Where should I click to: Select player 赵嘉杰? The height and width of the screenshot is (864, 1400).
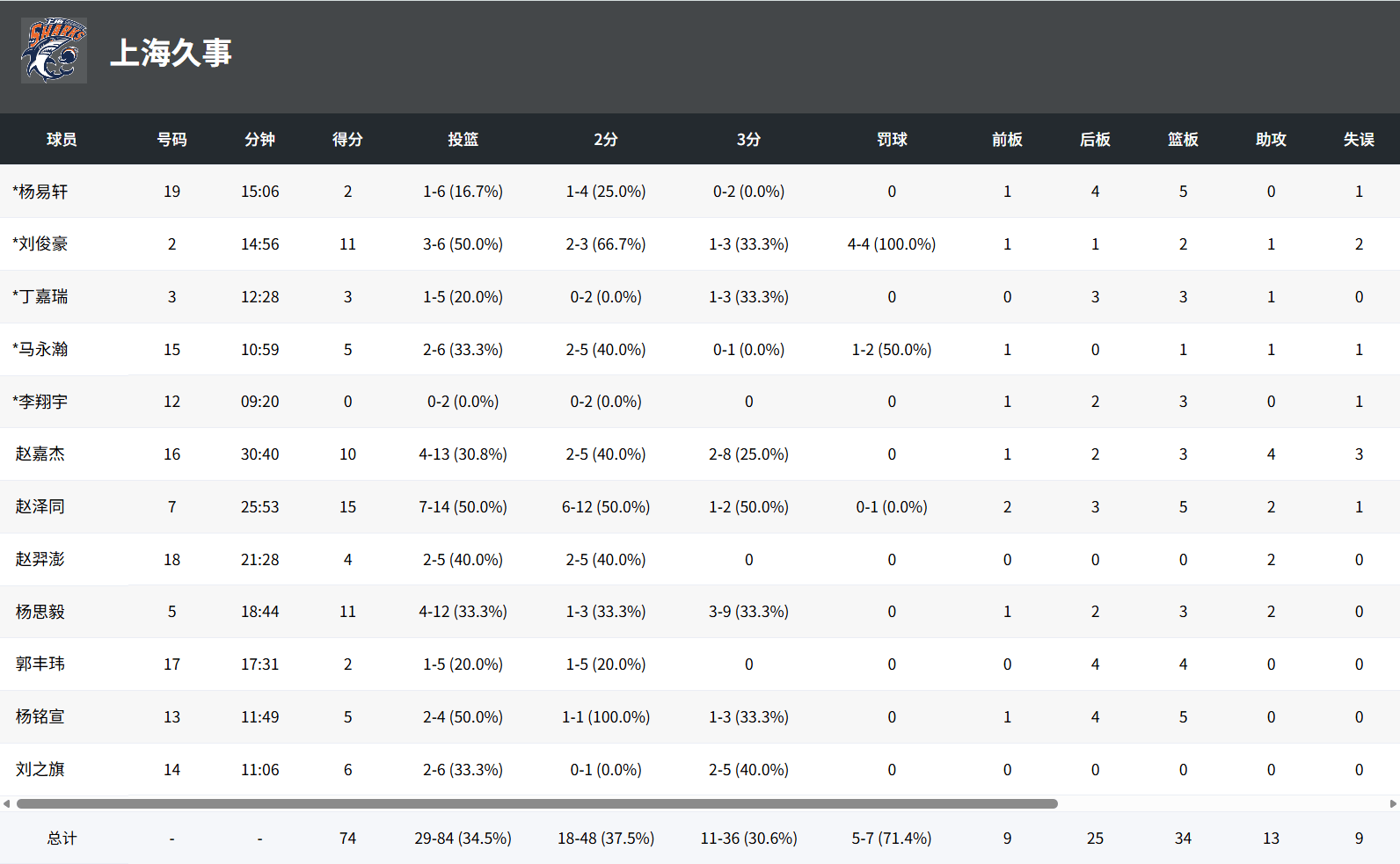[x=40, y=454]
